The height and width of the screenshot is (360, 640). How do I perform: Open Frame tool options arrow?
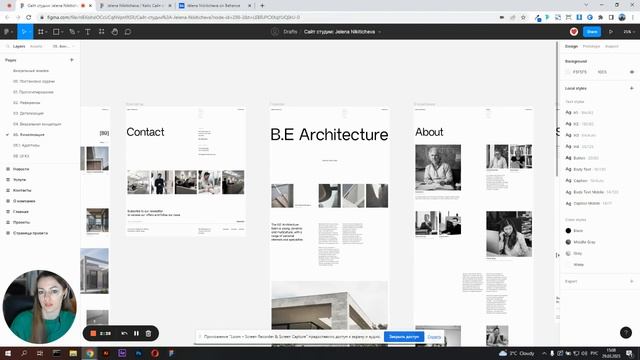pyautogui.click(x=46, y=32)
